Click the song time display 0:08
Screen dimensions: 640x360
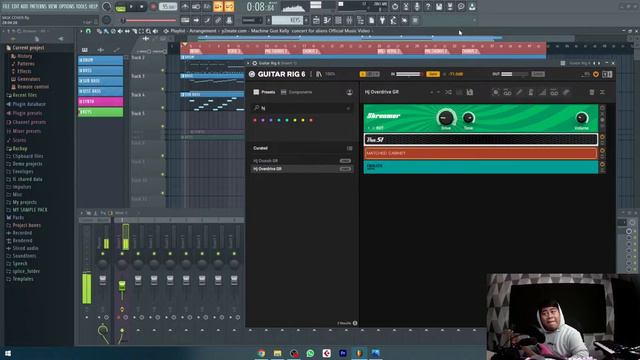[x=260, y=7]
